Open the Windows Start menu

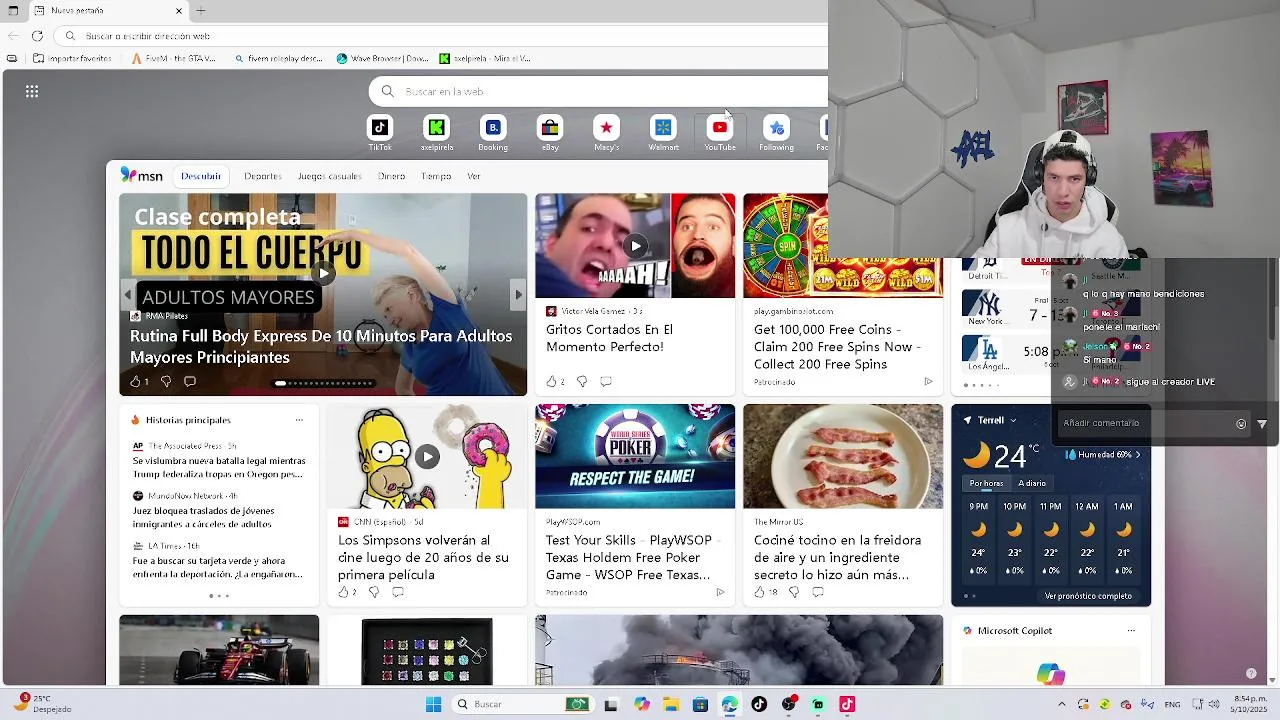click(433, 704)
